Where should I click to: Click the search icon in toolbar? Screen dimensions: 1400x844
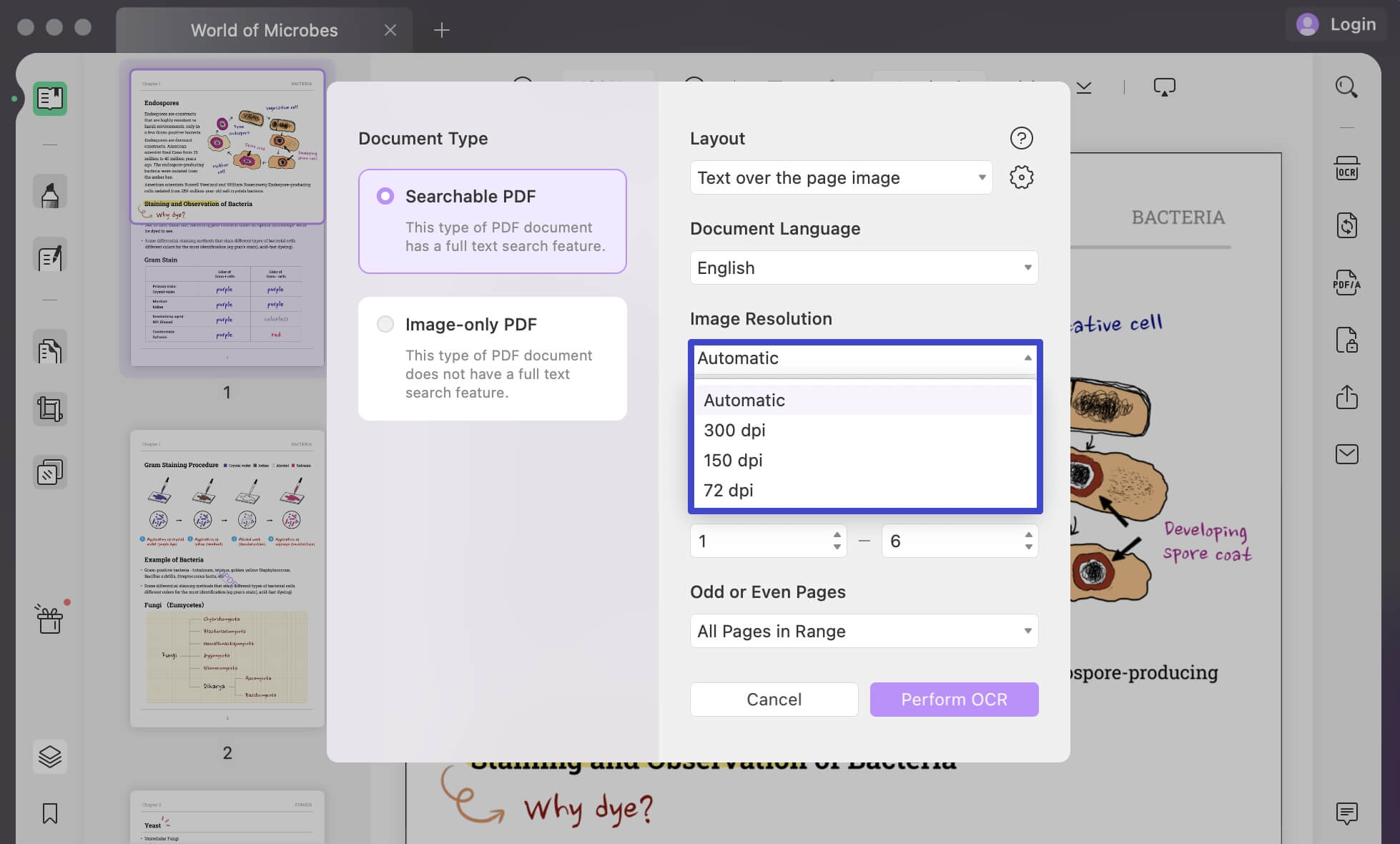(1346, 86)
